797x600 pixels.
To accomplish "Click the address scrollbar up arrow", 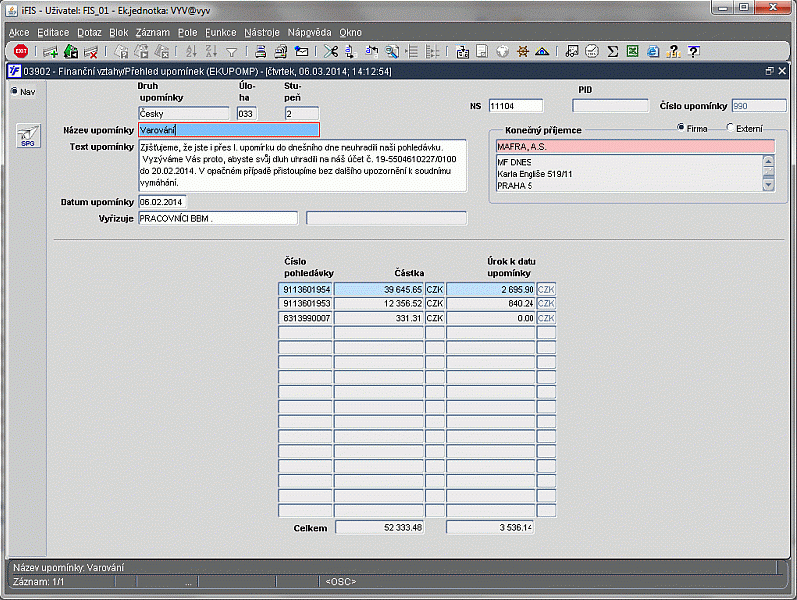I will coord(768,162).
